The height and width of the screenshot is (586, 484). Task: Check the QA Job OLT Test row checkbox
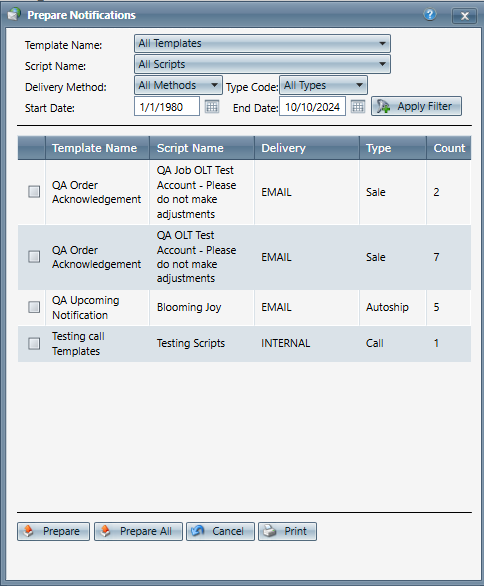coord(34,192)
